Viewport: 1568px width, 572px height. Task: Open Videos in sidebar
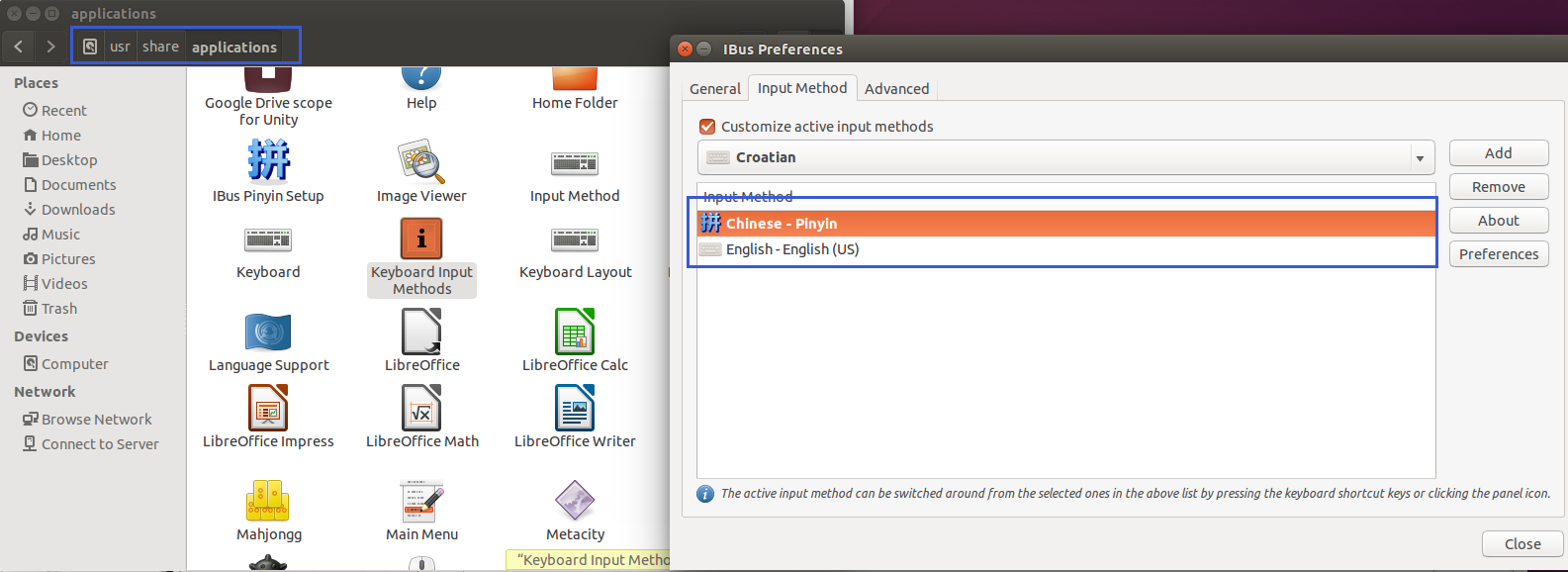click(x=64, y=284)
